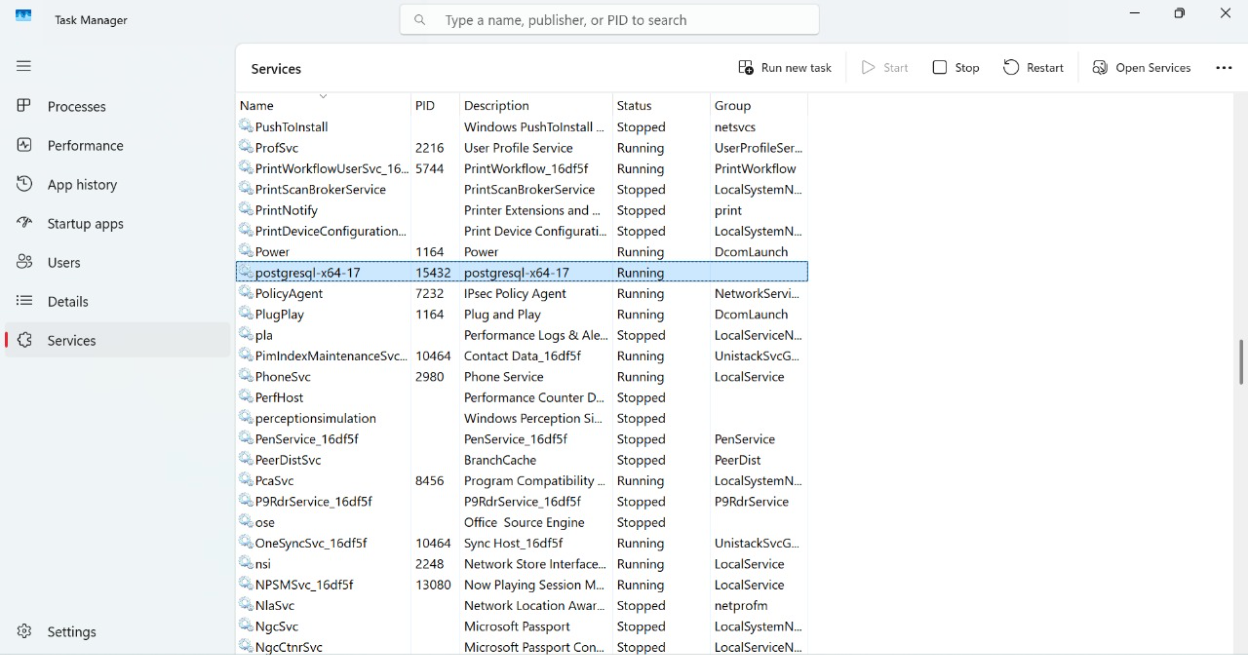Sort services by Status column header
Screen dimensions: 1248x657
[634, 106]
